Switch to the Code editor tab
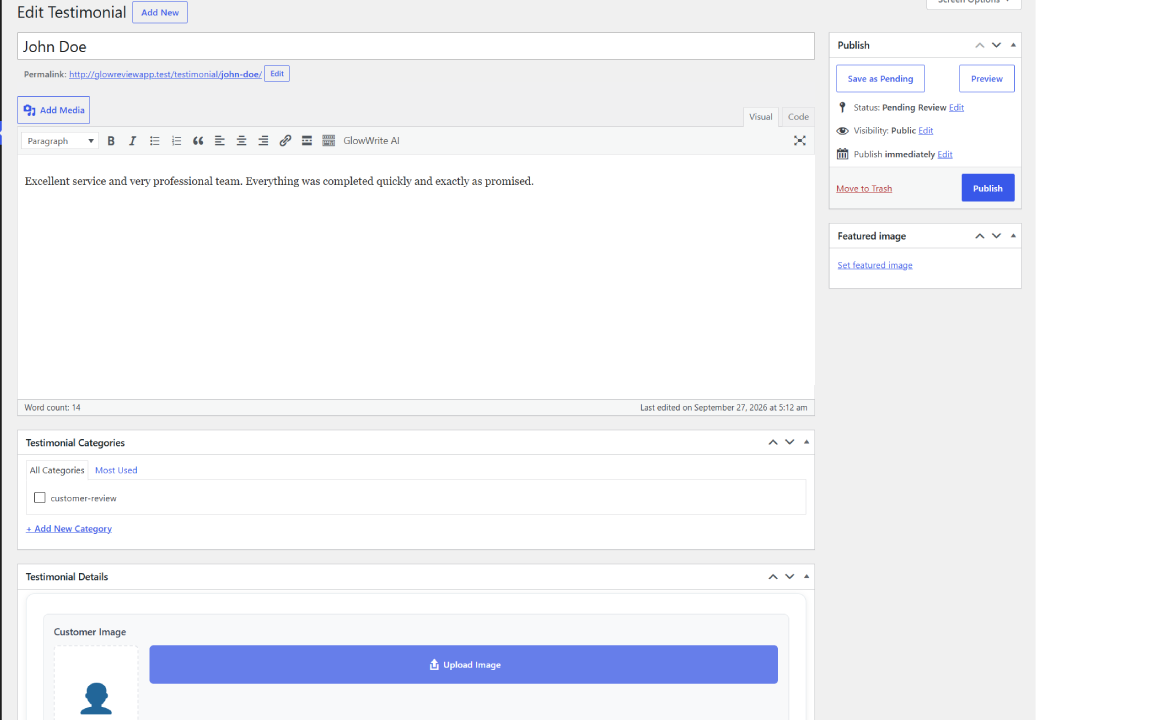This screenshot has height=720, width=1152. 798,117
